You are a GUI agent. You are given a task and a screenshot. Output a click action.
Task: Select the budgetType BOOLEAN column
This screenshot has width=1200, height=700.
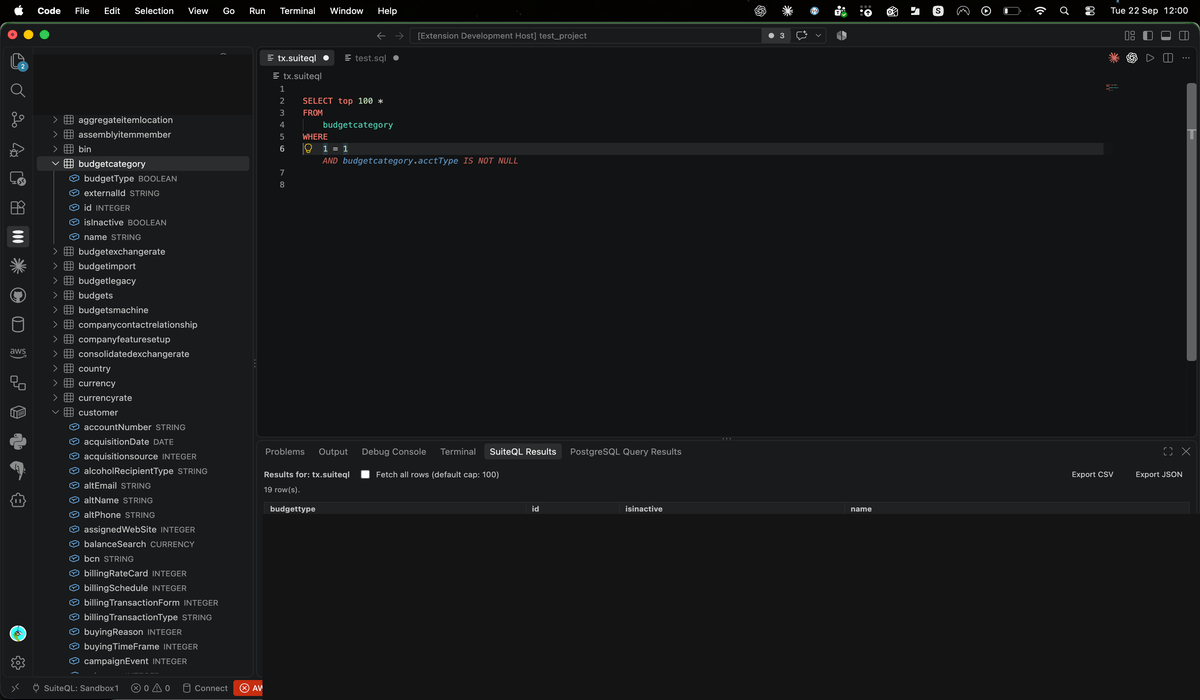pyautogui.click(x=129, y=179)
